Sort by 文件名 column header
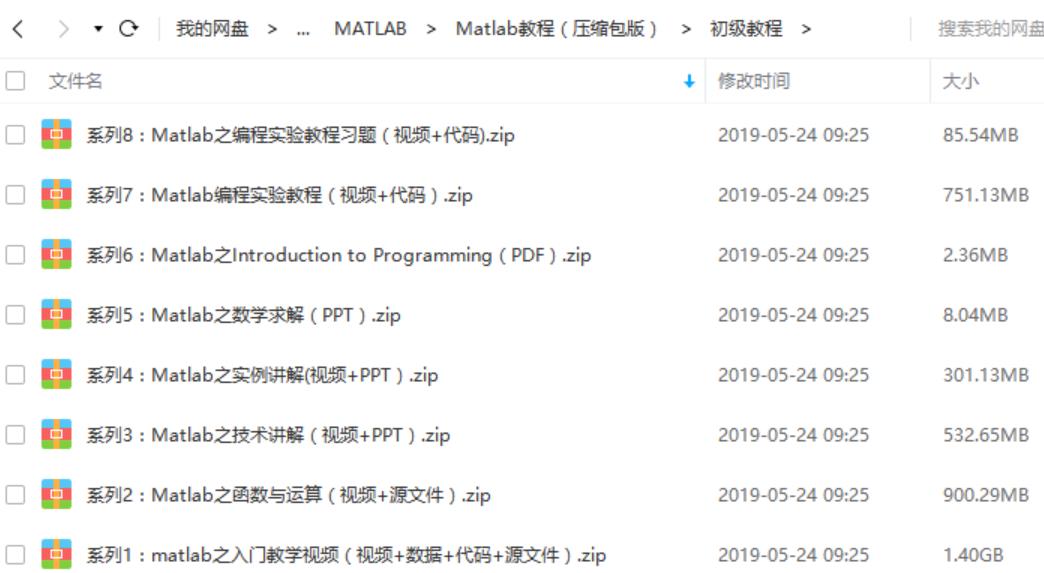Viewport: 1044px width, 573px height. [76, 81]
